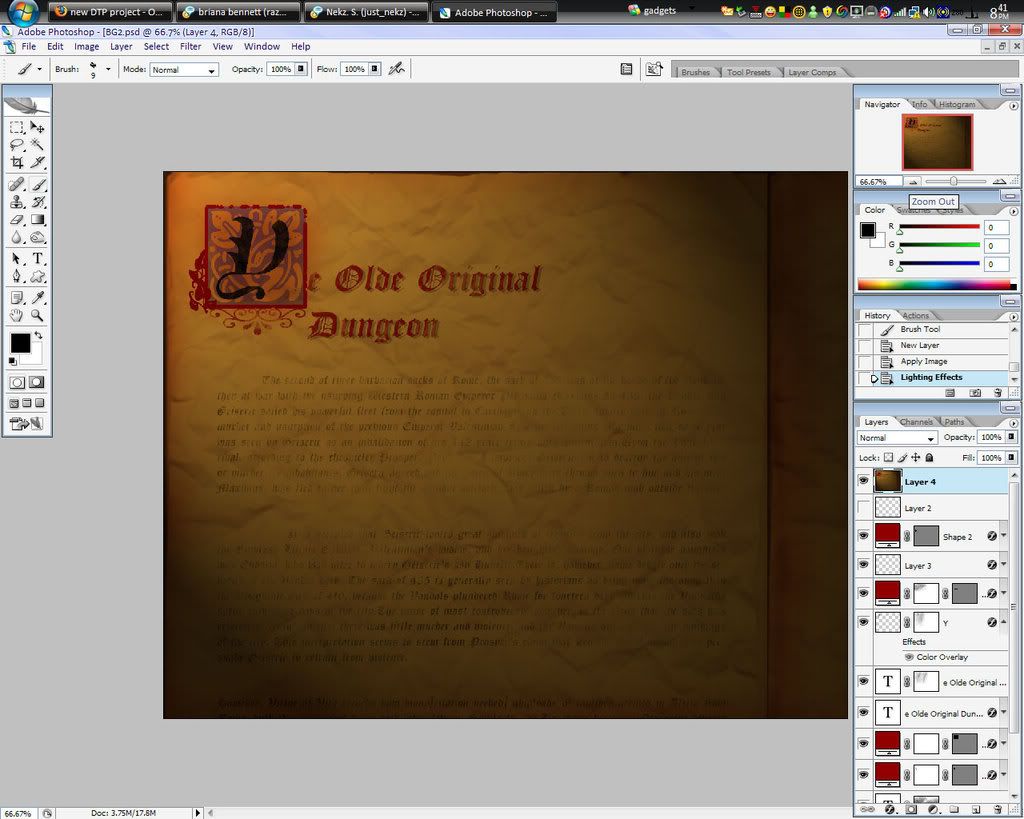This screenshot has width=1024, height=819.
Task: Pick the Clone Stamp tool
Action: coord(17,202)
